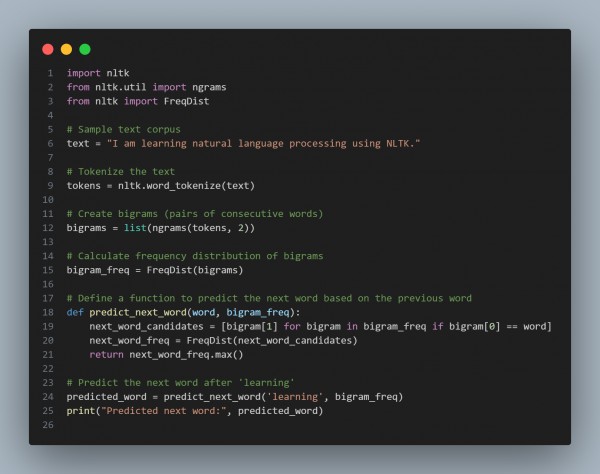Viewport: 600px width, 474px height.
Task: Click the green maximize dot
Action: click(x=85, y=49)
